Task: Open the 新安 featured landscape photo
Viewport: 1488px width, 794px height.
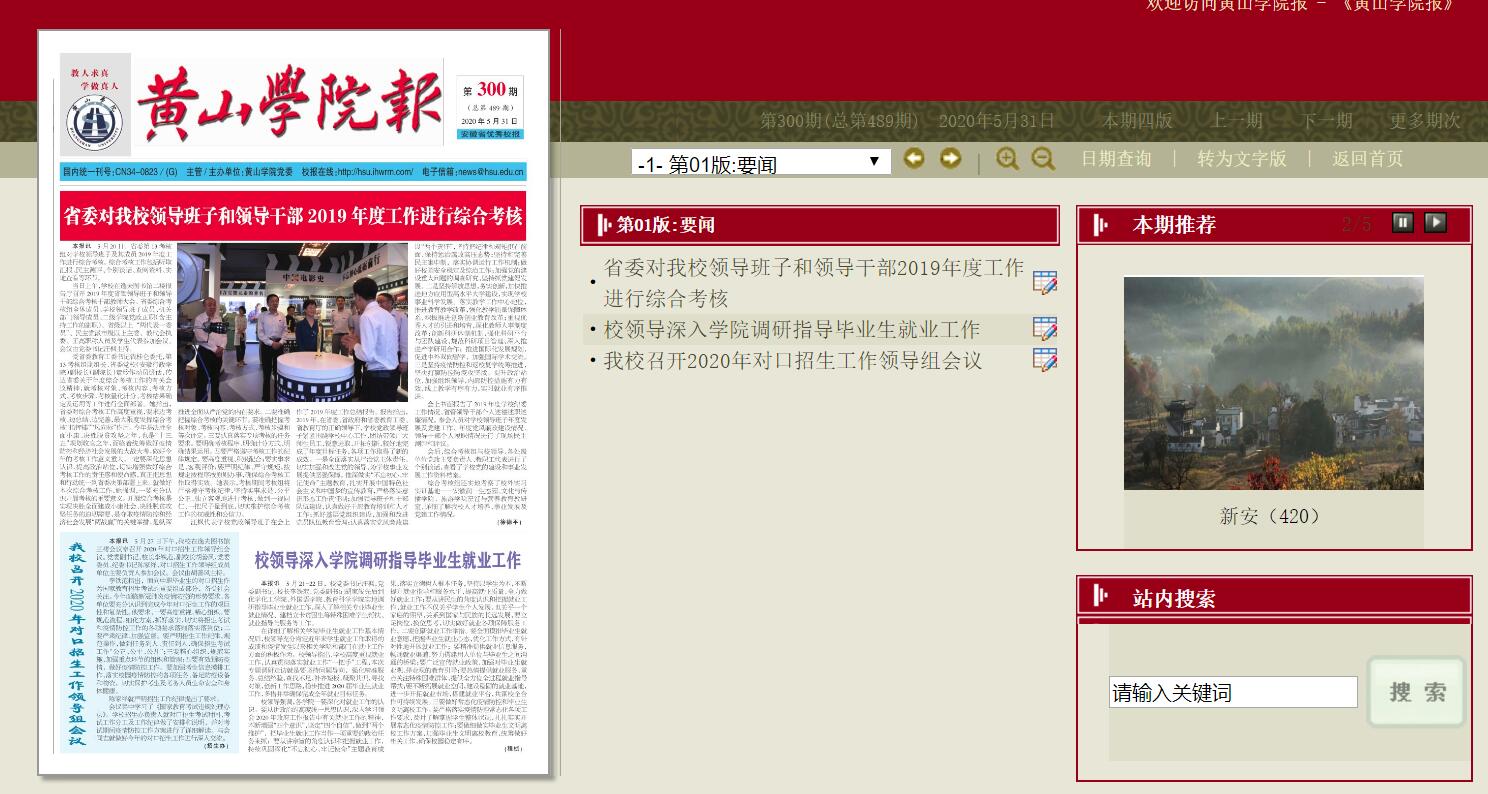Action: (1273, 383)
